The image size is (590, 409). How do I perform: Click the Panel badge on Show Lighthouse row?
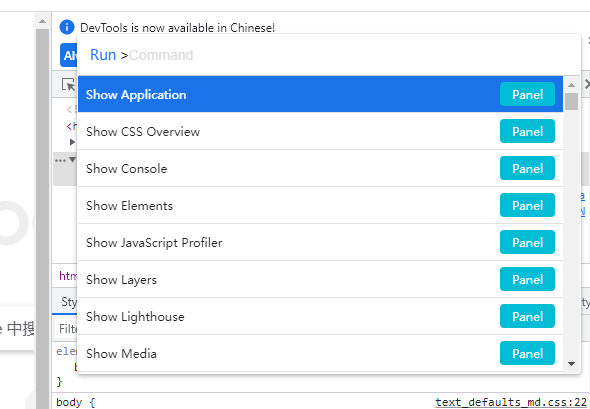click(x=527, y=316)
